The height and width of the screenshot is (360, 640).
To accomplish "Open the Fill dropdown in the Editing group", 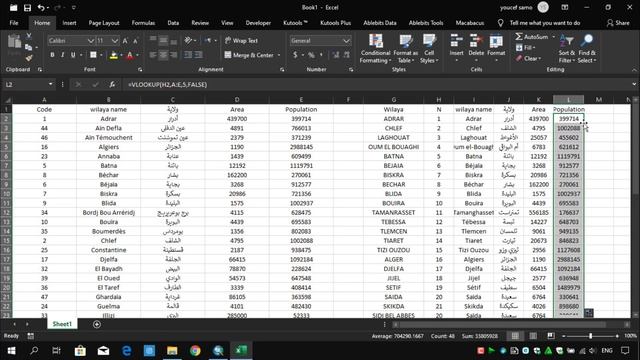I will [x=526, y=48].
